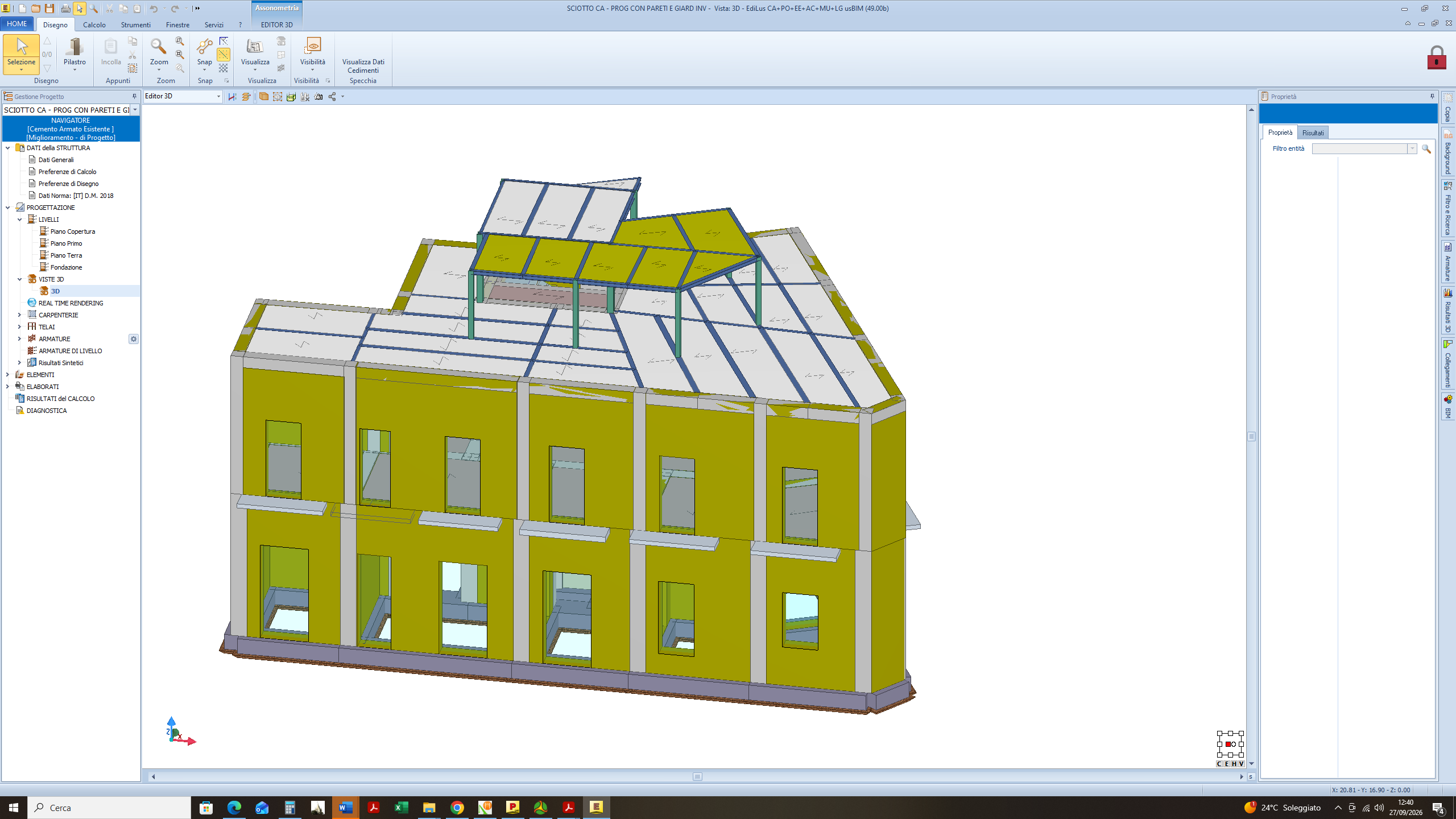Toggle pin on Proprietà panel
This screenshot has width=1456, height=819.
click(x=1432, y=97)
